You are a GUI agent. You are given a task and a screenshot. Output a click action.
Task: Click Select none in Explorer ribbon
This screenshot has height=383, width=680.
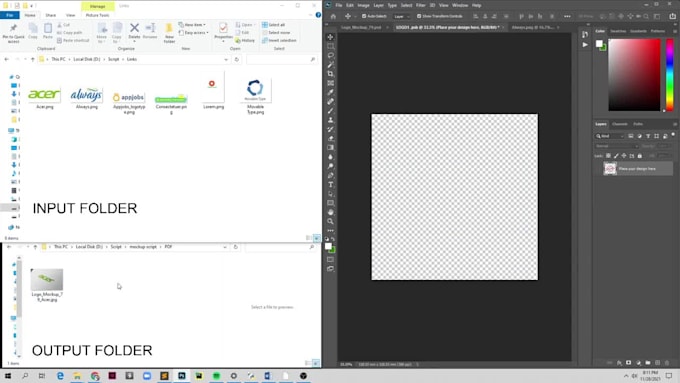click(275, 33)
